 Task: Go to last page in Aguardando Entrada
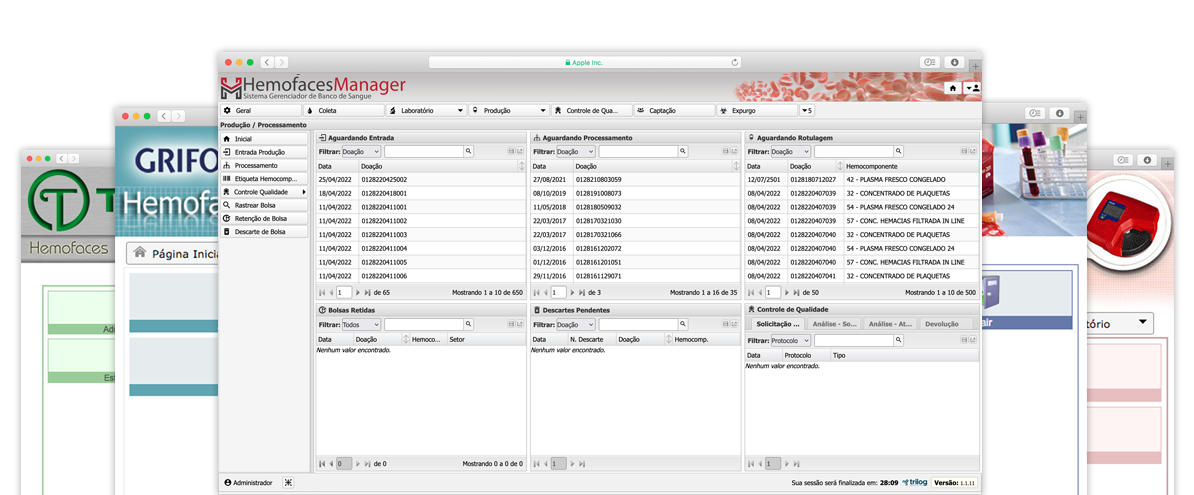(x=368, y=292)
